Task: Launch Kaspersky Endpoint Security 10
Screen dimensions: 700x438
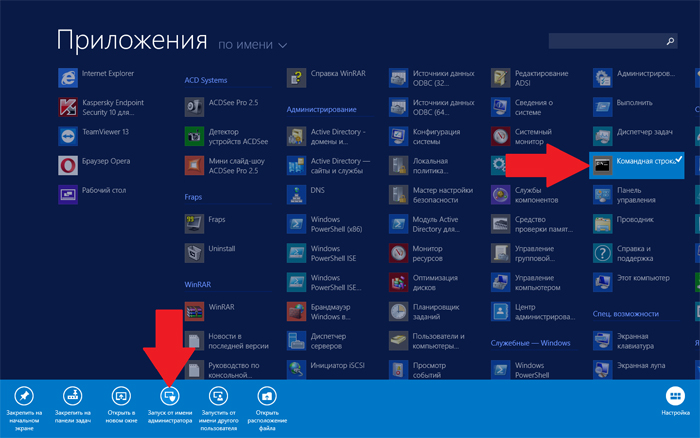Action: pyautogui.click(x=68, y=107)
